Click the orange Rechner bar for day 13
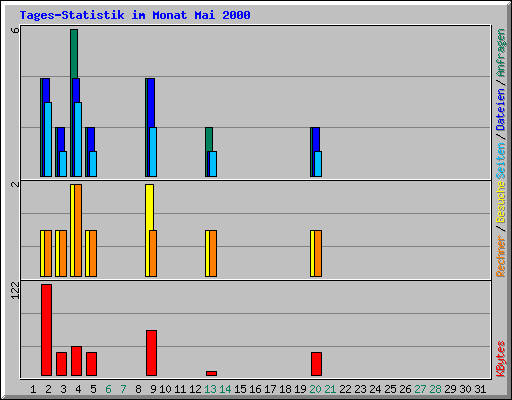 coord(213,253)
